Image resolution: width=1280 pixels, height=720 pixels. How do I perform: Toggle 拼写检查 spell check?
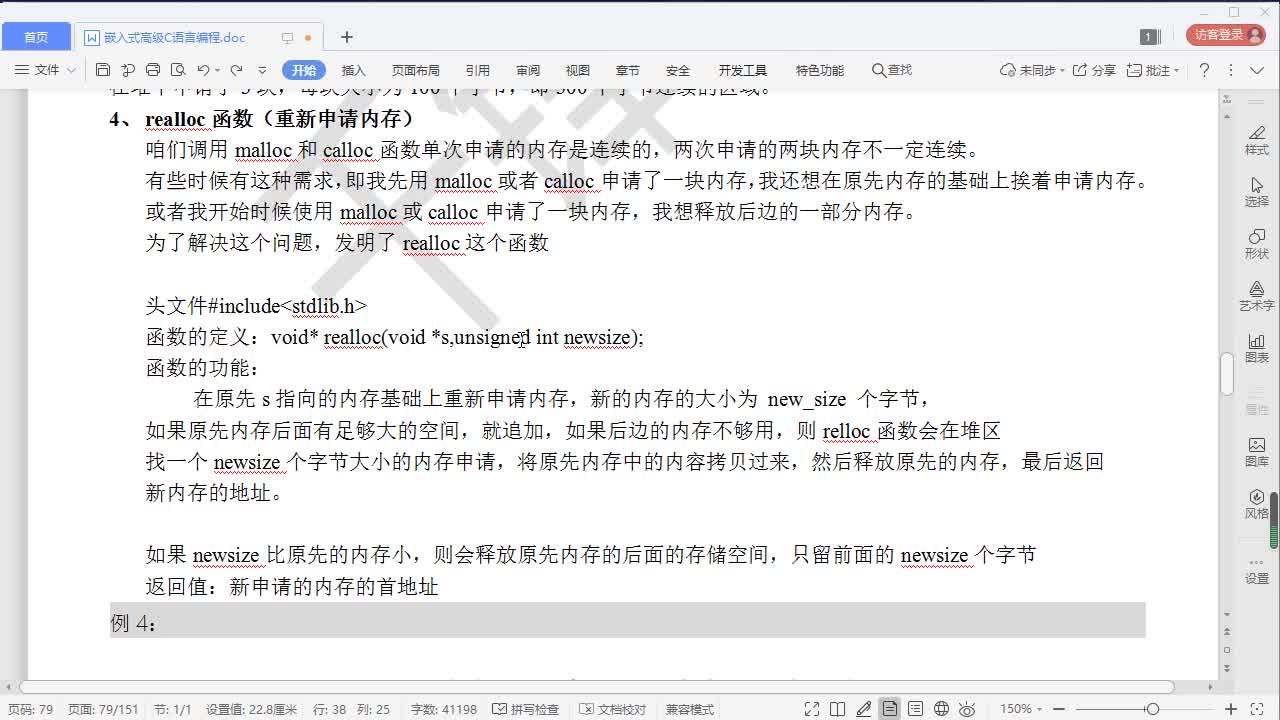coord(526,709)
